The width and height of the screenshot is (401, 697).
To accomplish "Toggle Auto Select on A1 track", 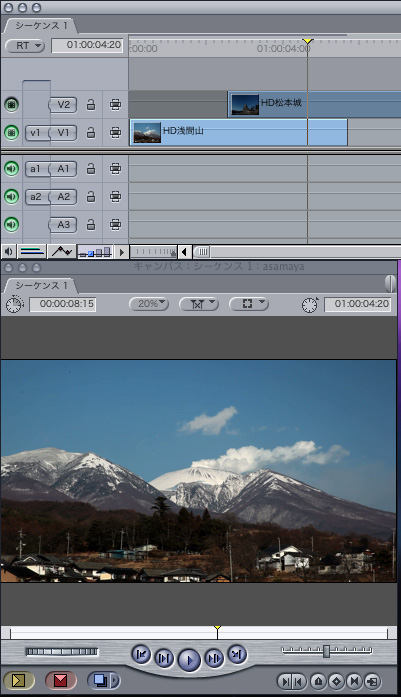I will pos(115,169).
